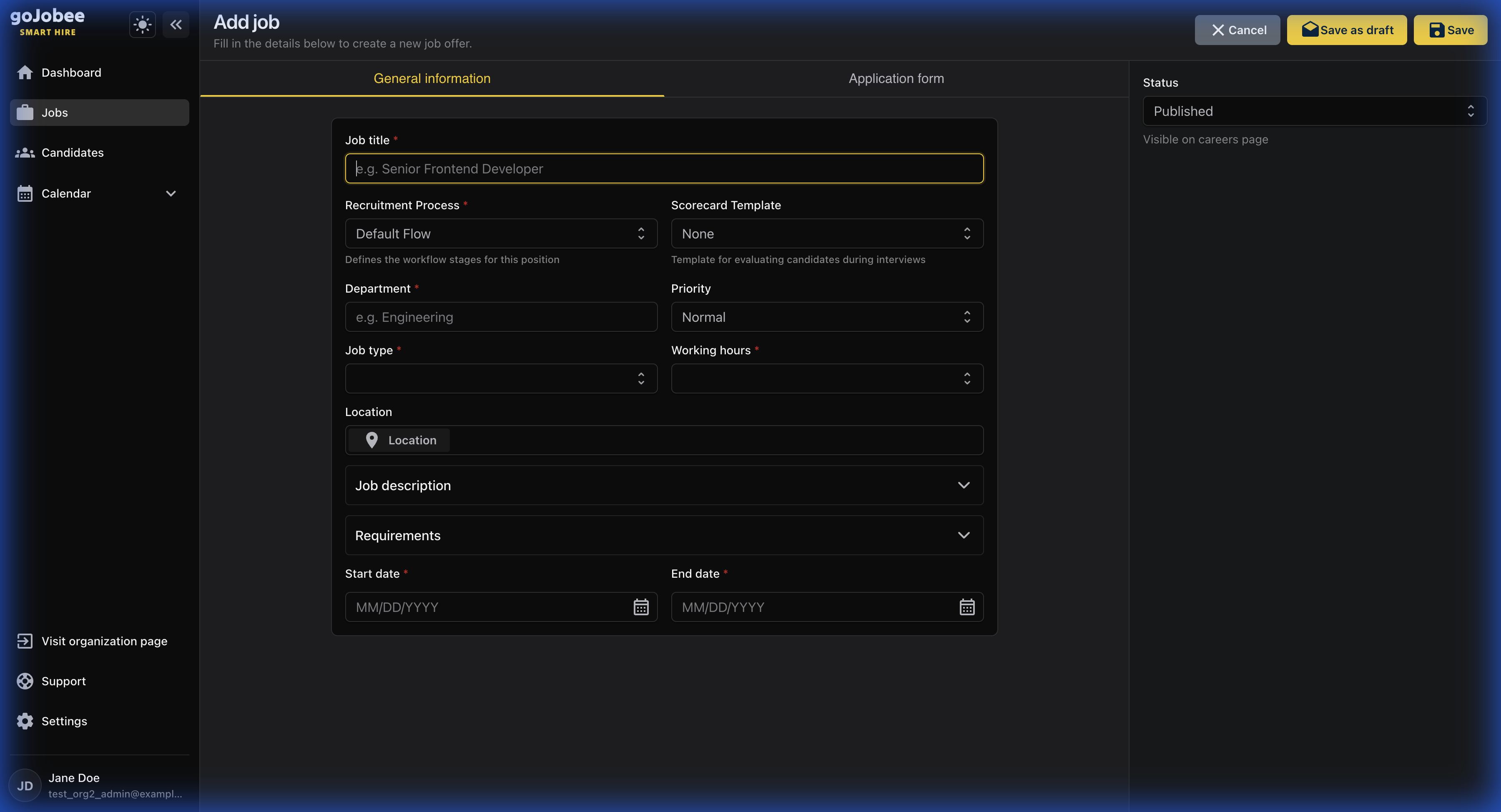Viewport: 1501px width, 812px height.
Task: Open the Priority dropdown
Action: point(827,317)
